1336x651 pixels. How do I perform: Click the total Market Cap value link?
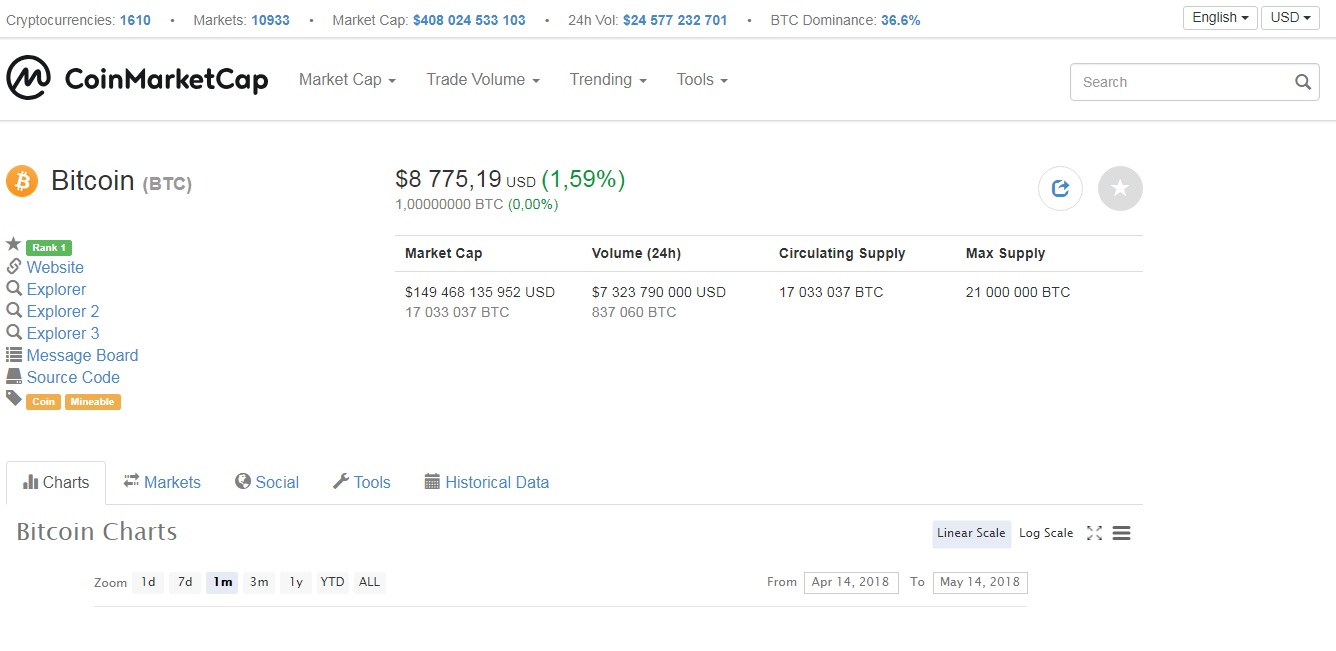coord(469,20)
